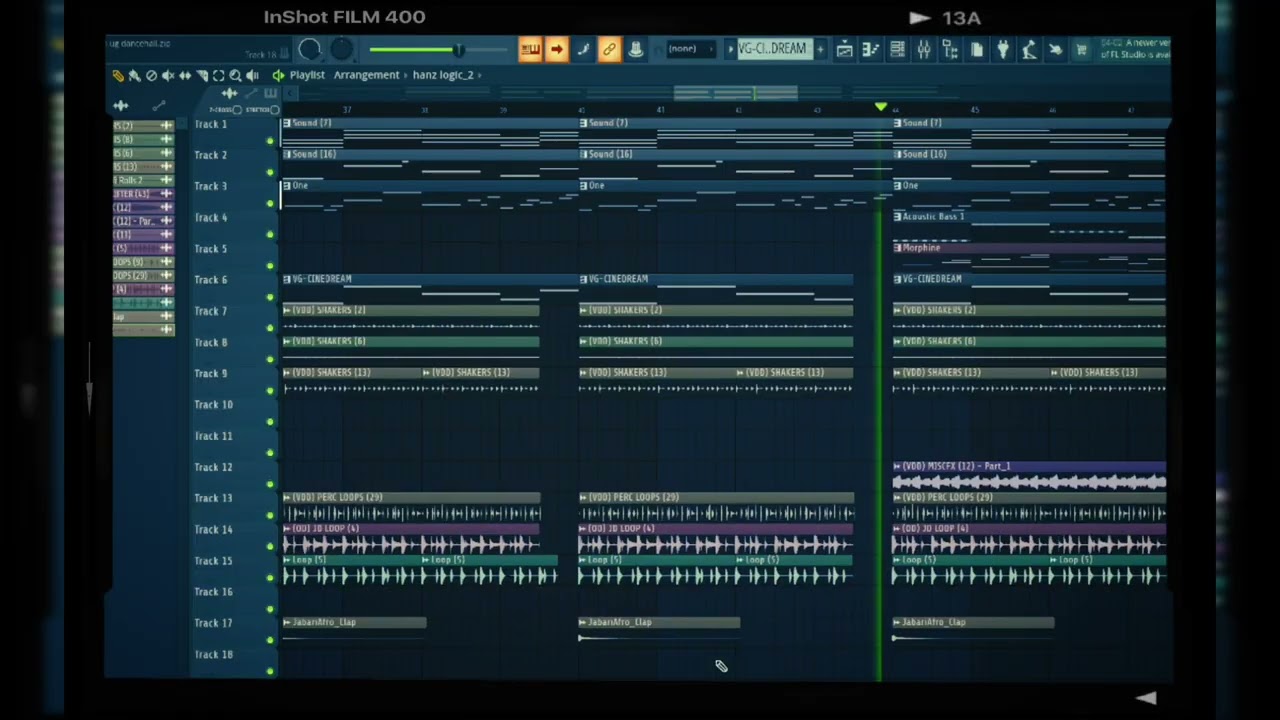Mute Track 13 via its green dot
Viewport: 1280px width, 720px height.
[x=270, y=515]
